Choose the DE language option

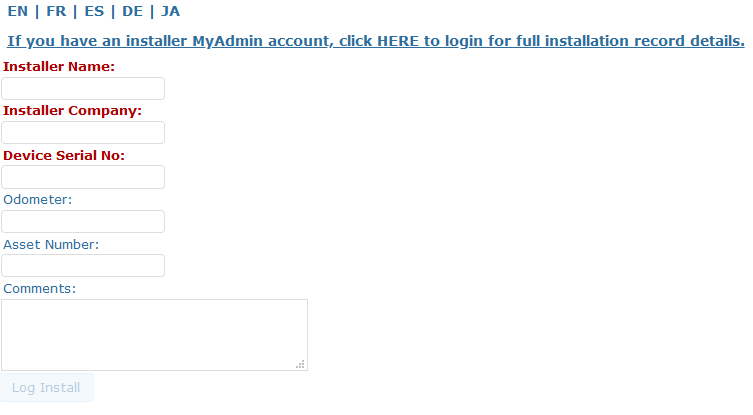point(132,11)
